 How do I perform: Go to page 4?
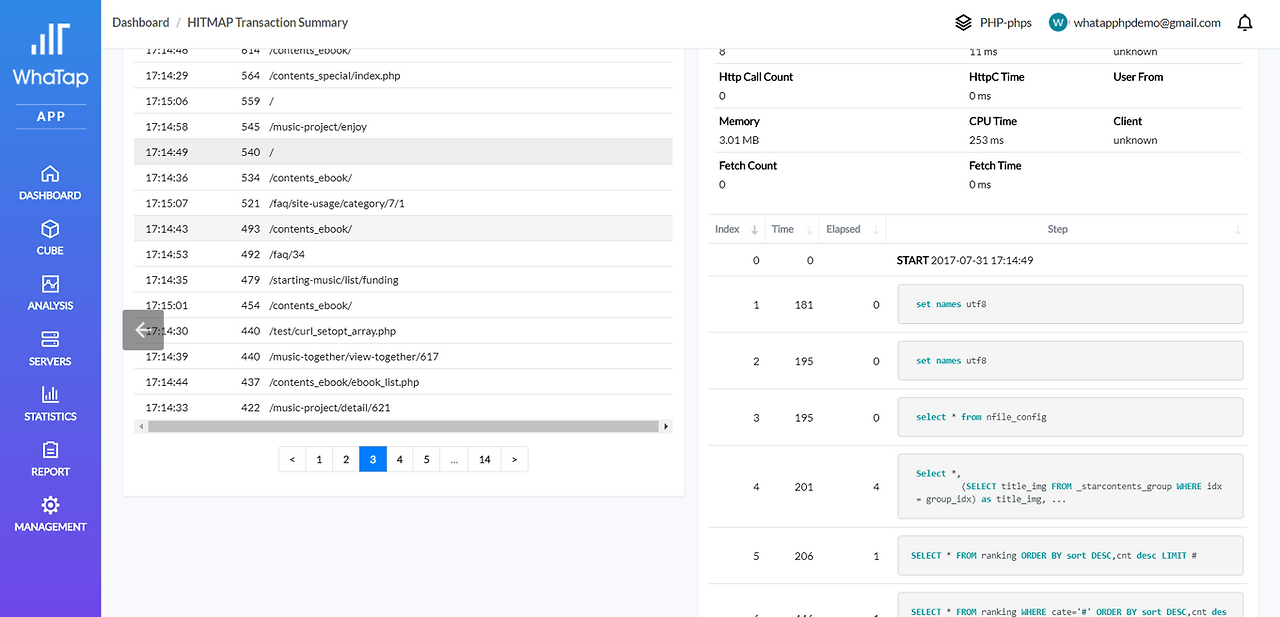[x=400, y=459]
